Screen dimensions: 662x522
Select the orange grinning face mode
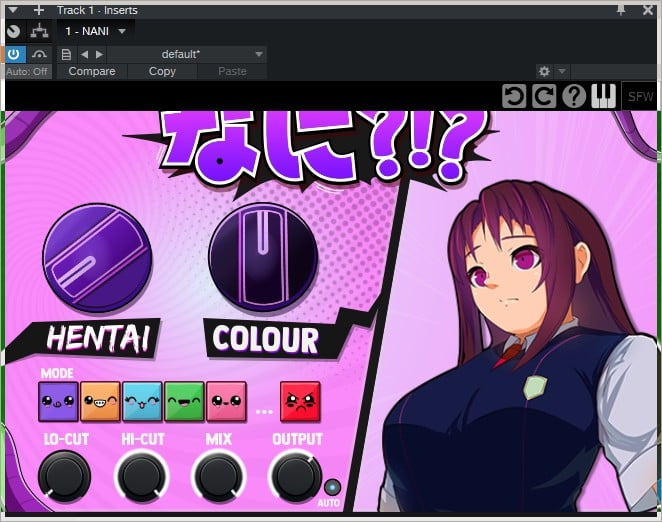[100, 401]
